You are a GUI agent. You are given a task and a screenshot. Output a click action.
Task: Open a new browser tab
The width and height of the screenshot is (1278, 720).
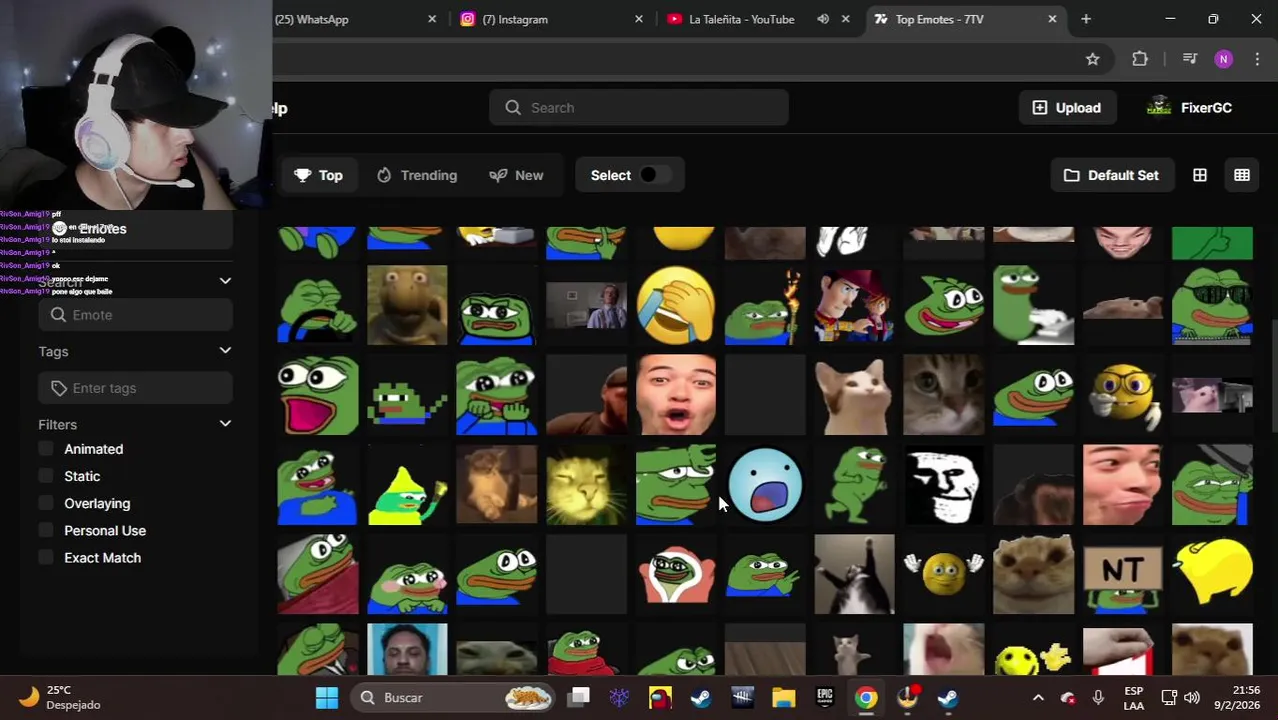click(x=1086, y=19)
